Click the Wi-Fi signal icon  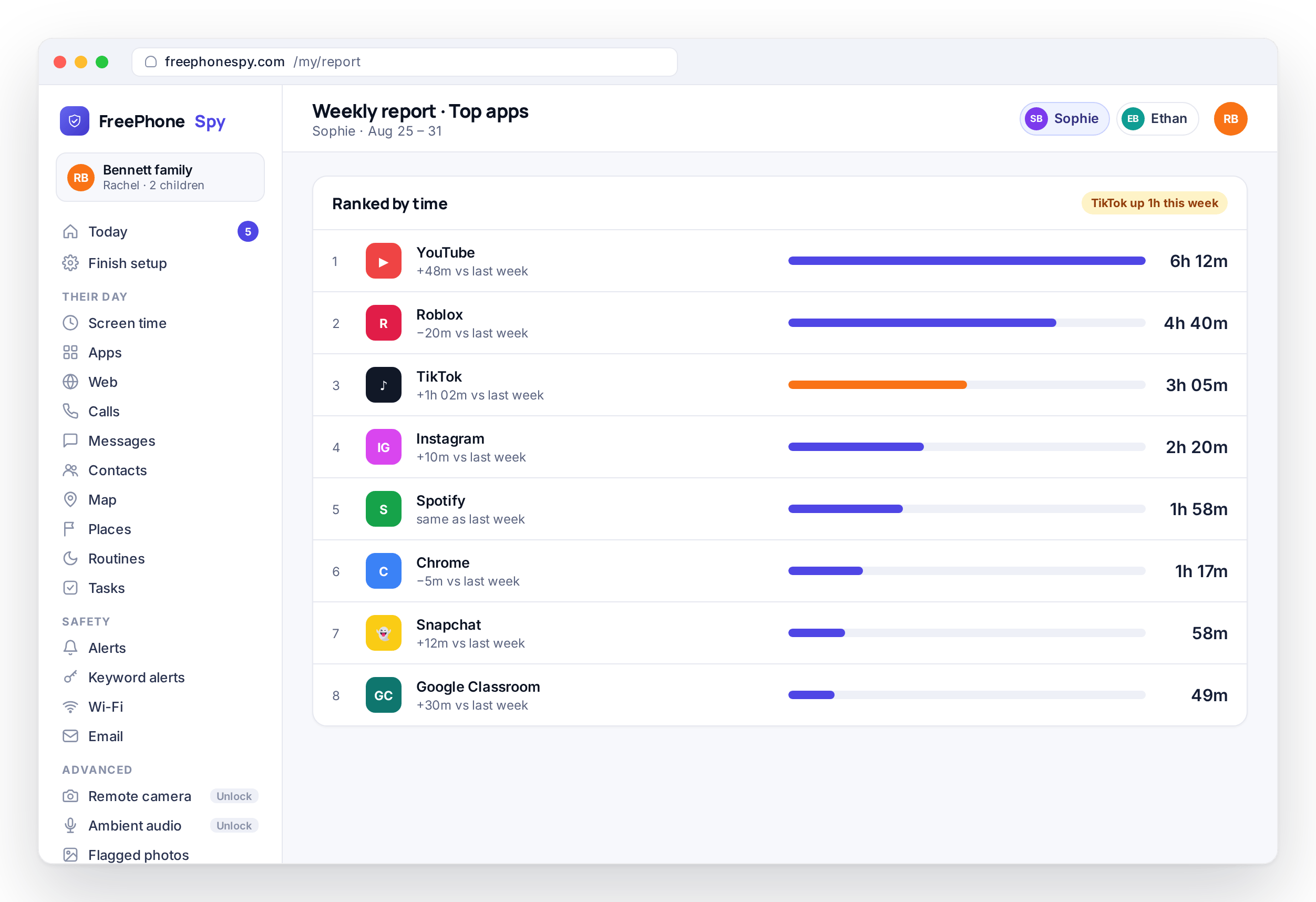pos(70,707)
